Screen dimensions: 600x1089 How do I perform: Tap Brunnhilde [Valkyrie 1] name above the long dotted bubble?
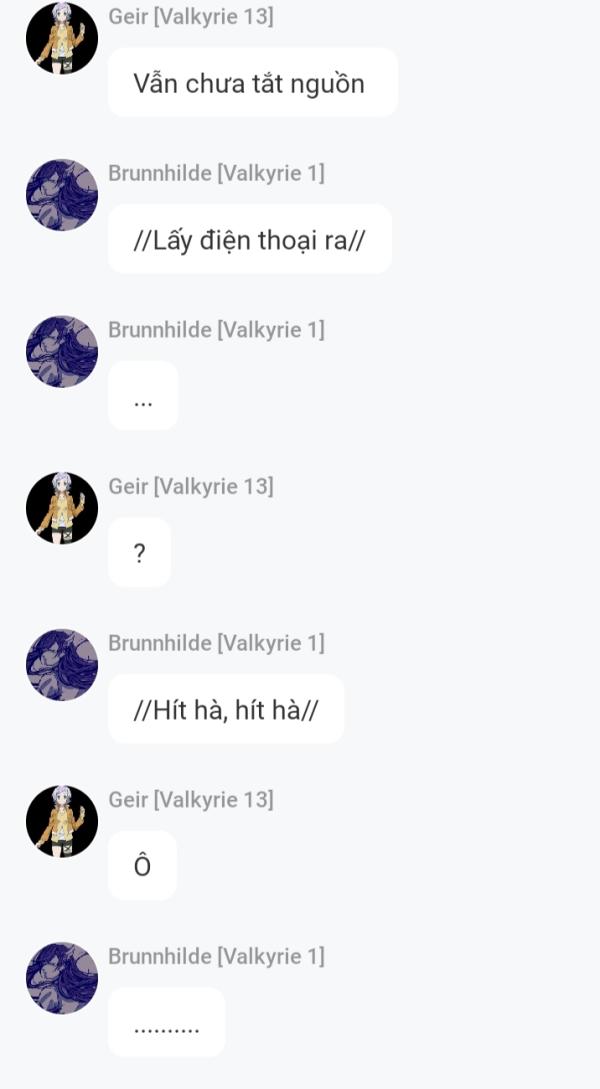(216, 956)
